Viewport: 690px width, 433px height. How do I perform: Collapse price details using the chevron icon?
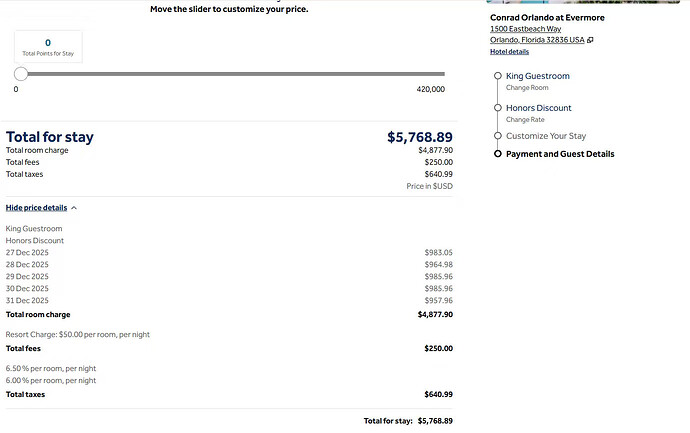click(x=74, y=208)
